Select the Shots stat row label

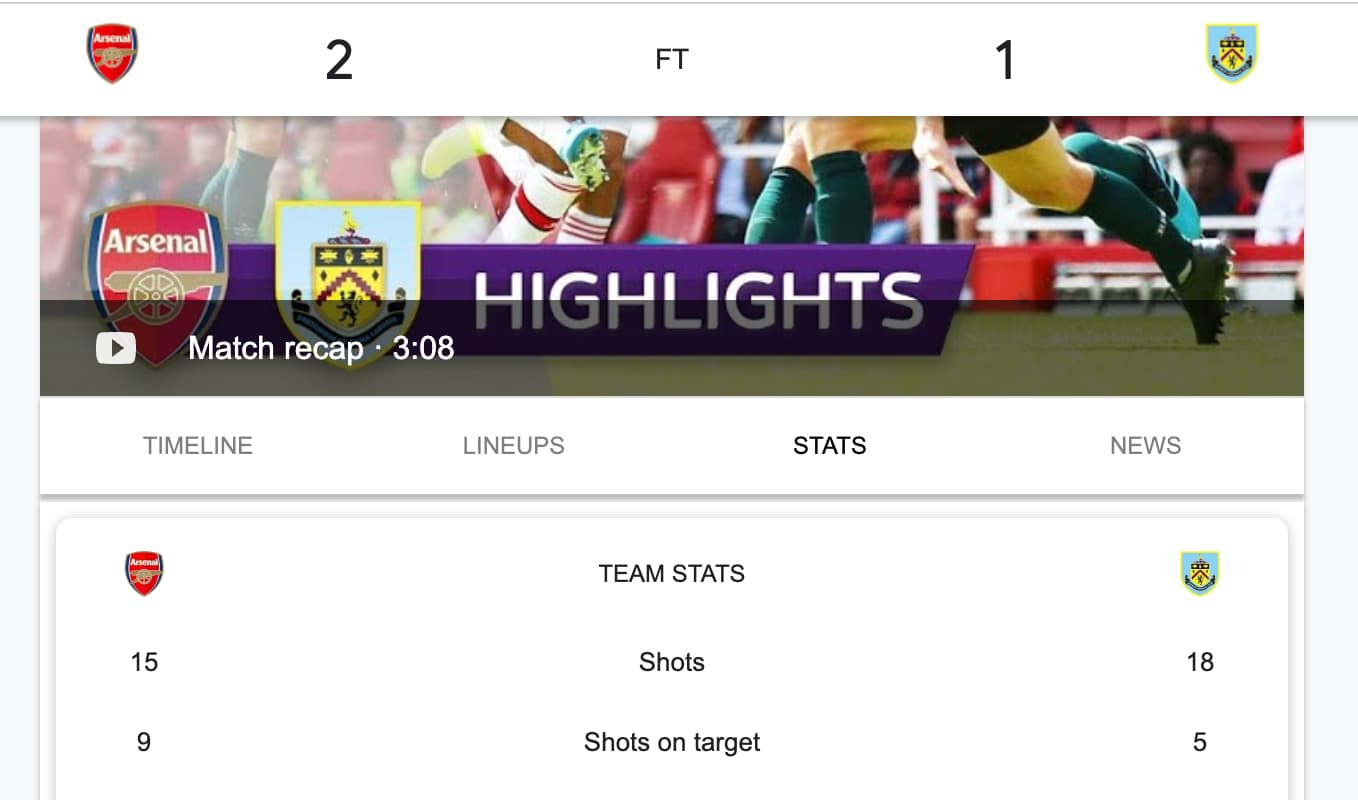tap(672, 662)
